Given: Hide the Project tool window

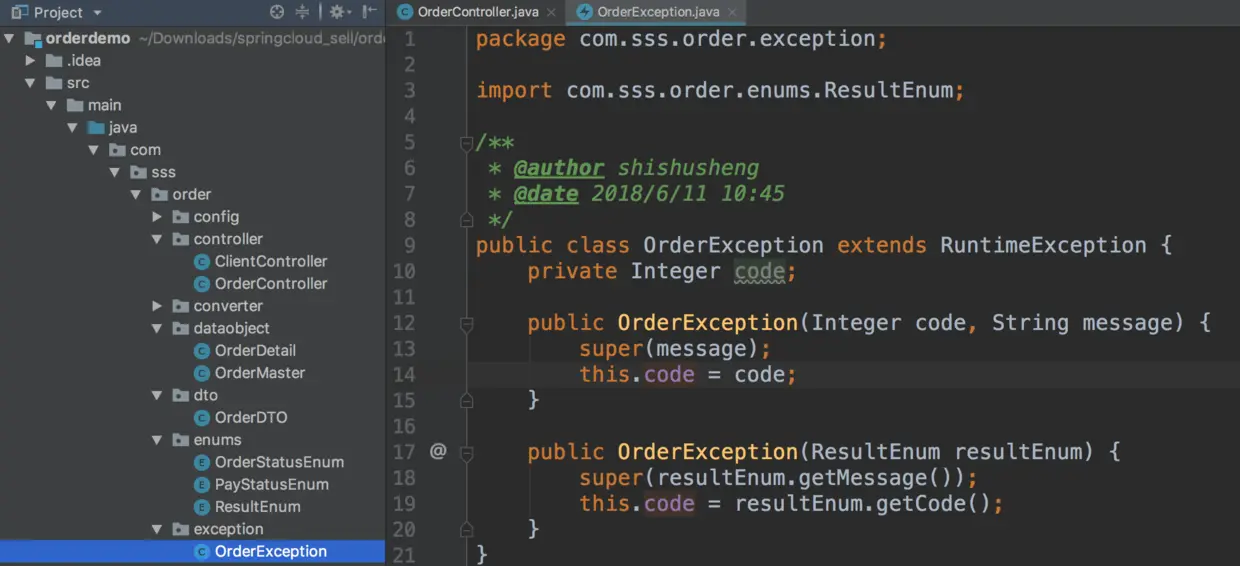Looking at the screenshot, I should coord(369,12).
